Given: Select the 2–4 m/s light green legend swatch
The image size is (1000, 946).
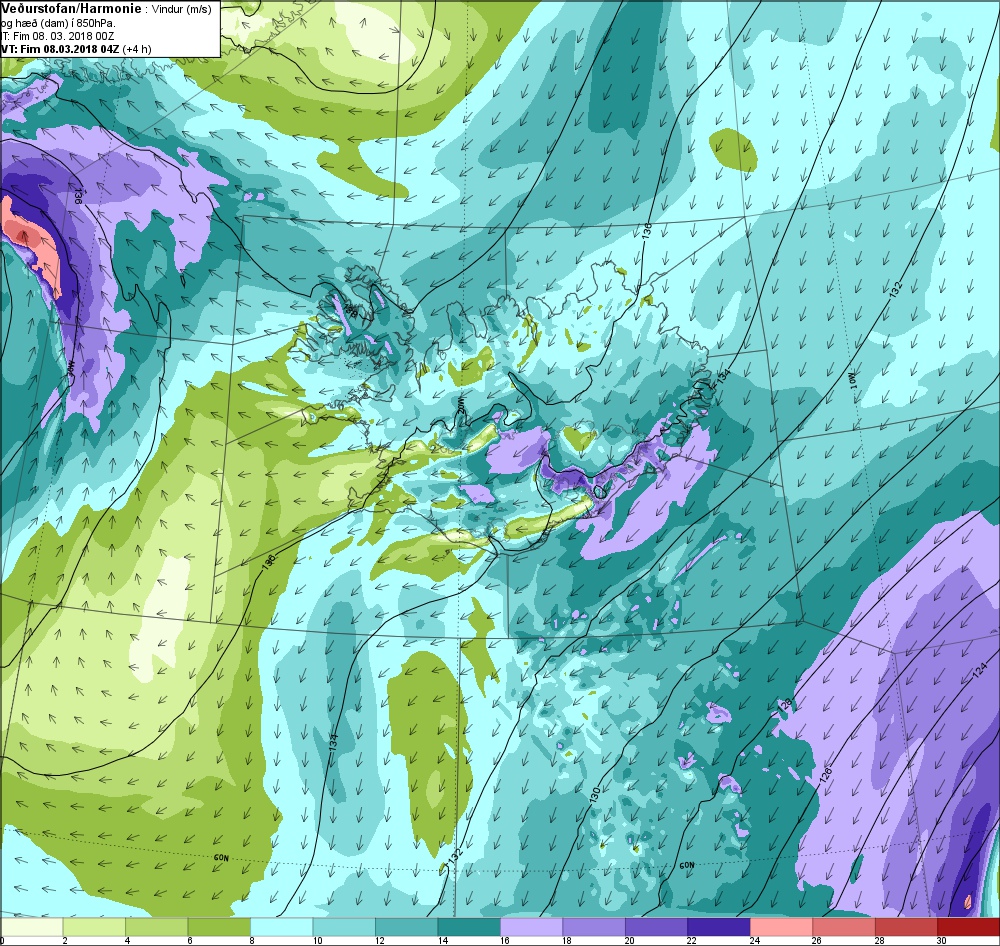Looking at the screenshot, I should click(x=94, y=926).
